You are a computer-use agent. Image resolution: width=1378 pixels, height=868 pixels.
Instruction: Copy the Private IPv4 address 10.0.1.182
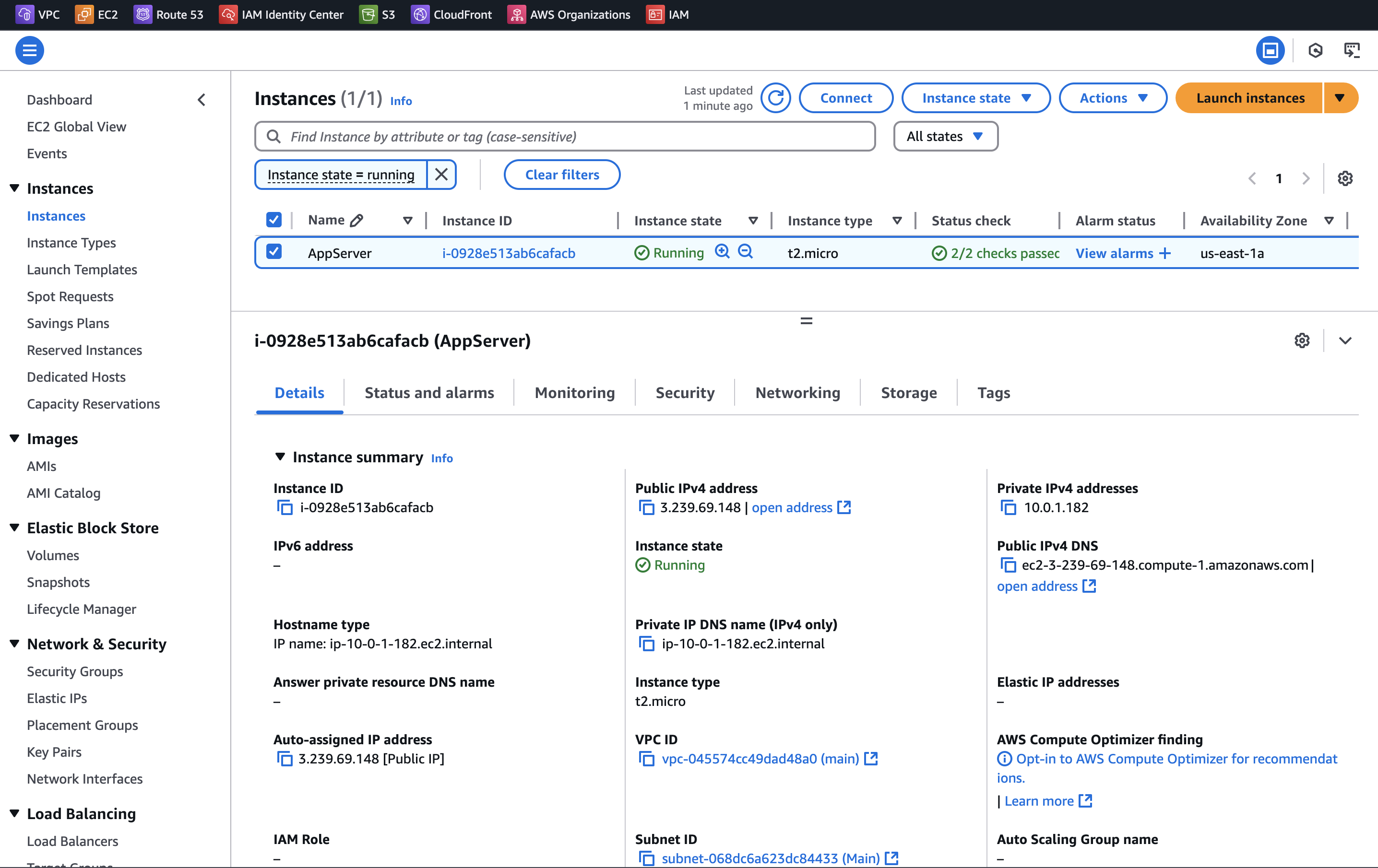1008,508
